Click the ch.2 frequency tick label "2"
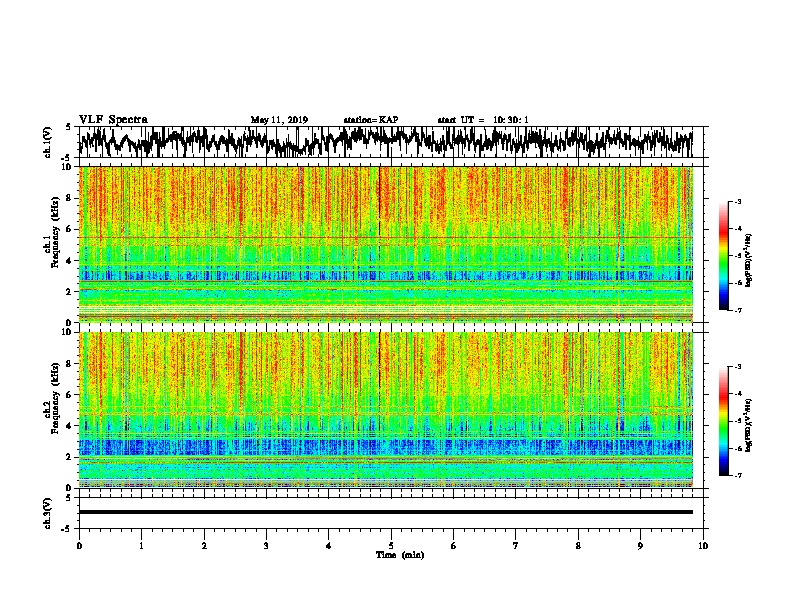The height and width of the screenshot is (612, 792). [69, 457]
